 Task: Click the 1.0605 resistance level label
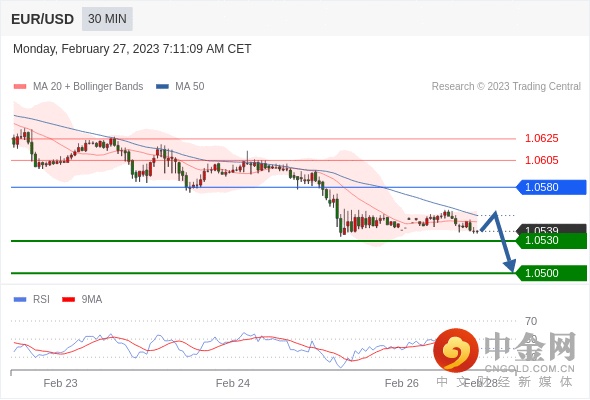click(x=541, y=160)
